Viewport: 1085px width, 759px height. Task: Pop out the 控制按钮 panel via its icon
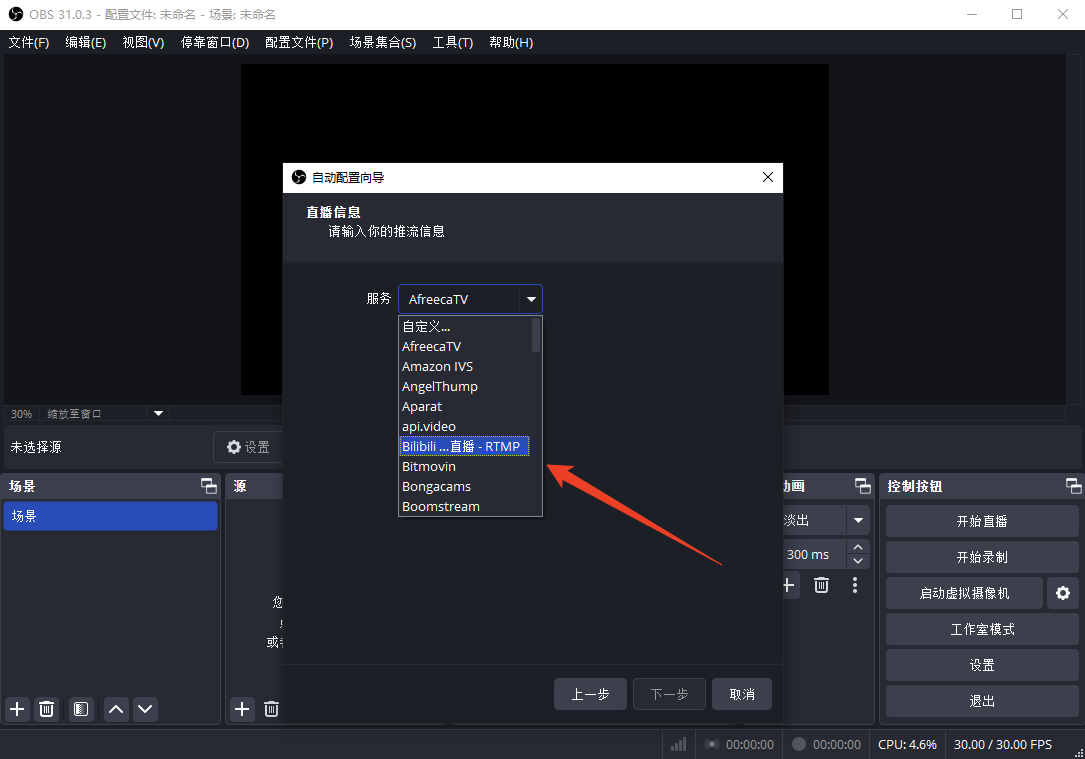tap(1072, 486)
